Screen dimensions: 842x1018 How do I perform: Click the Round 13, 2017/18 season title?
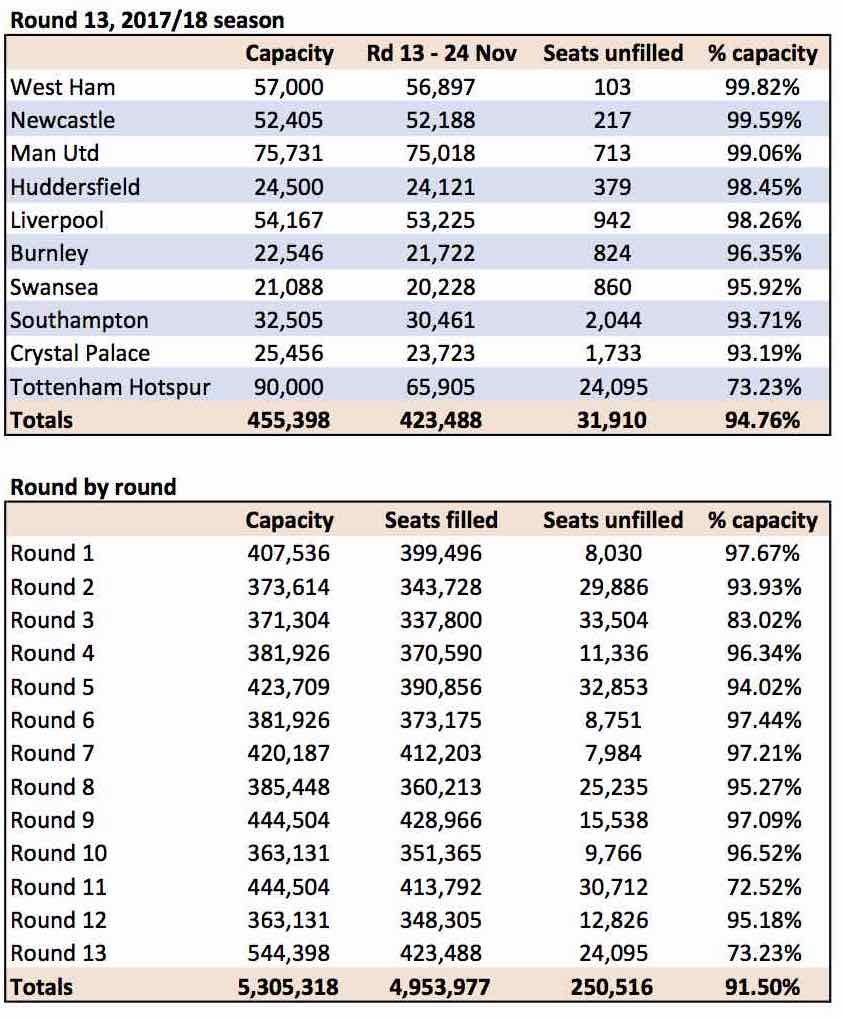tap(147, 20)
